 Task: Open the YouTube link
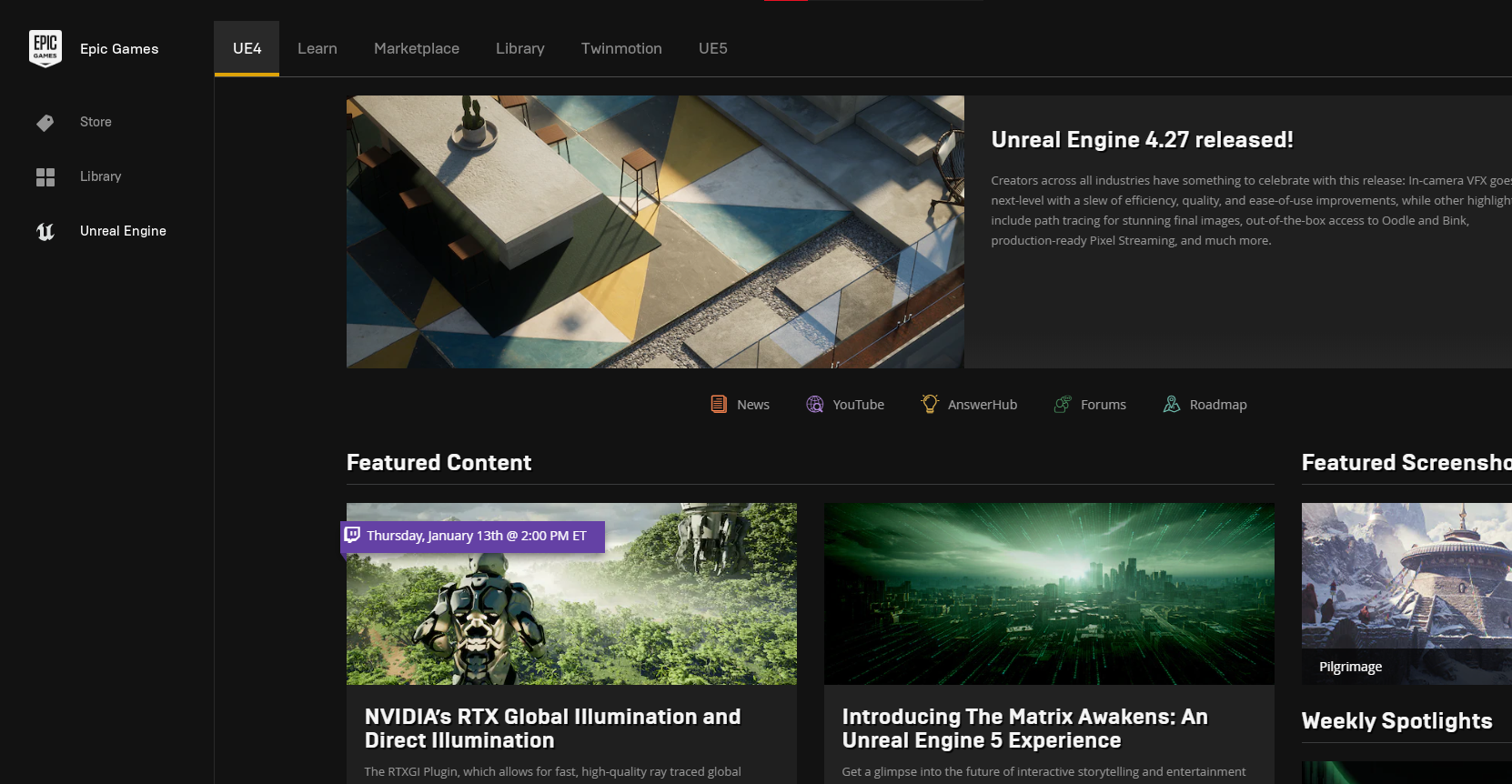tap(858, 405)
